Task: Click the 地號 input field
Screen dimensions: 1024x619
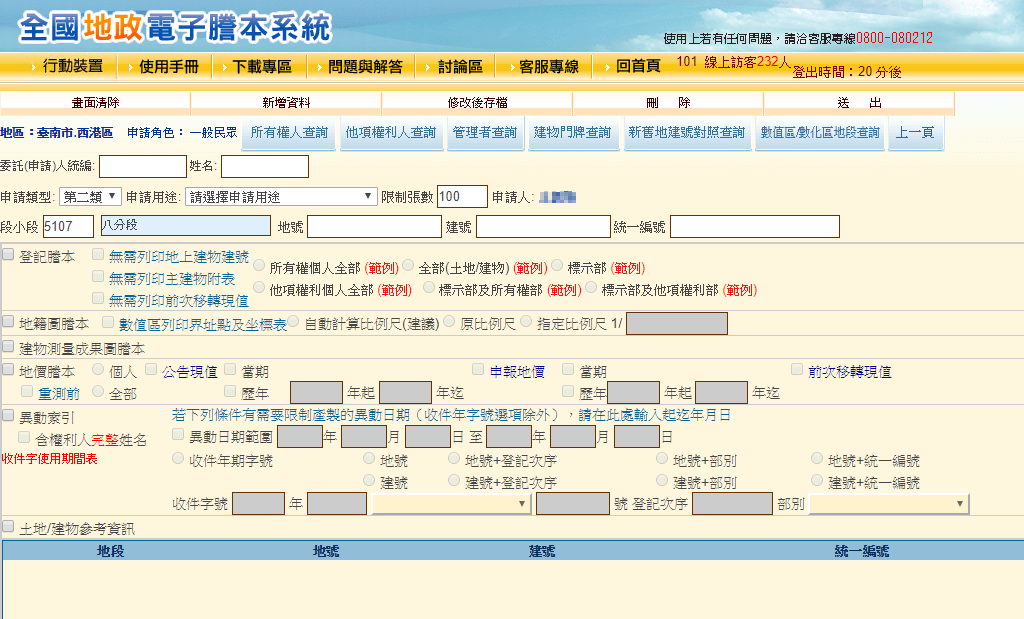Action: pyautogui.click(x=372, y=226)
